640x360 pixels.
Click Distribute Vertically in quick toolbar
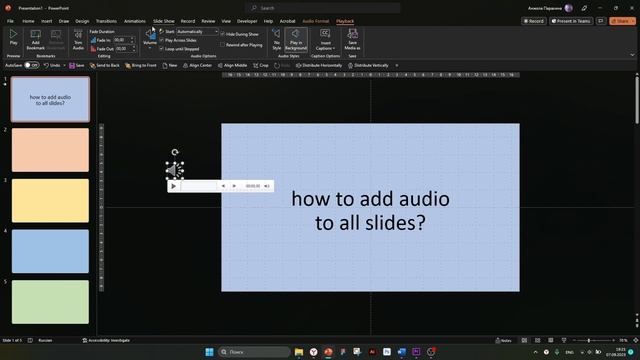[368, 65]
